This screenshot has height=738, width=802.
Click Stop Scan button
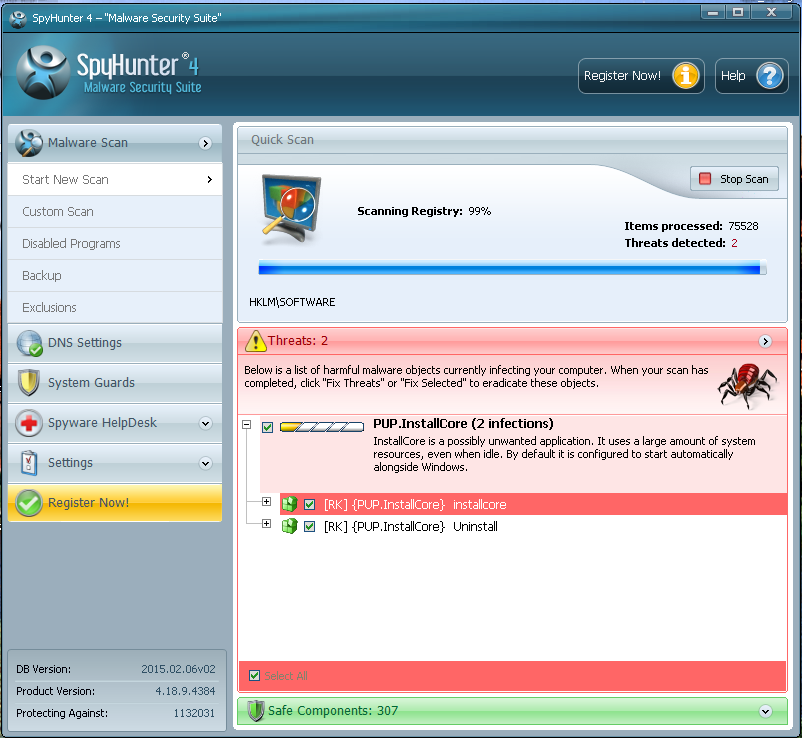734,179
